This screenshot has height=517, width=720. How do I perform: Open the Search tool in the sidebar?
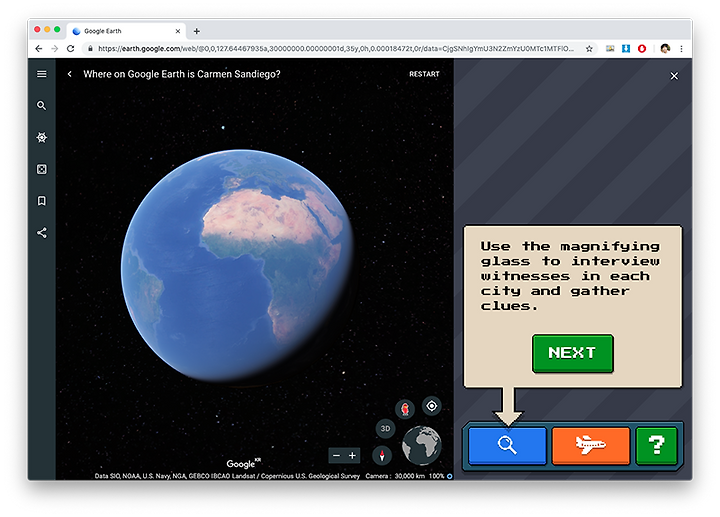pos(41,106)
